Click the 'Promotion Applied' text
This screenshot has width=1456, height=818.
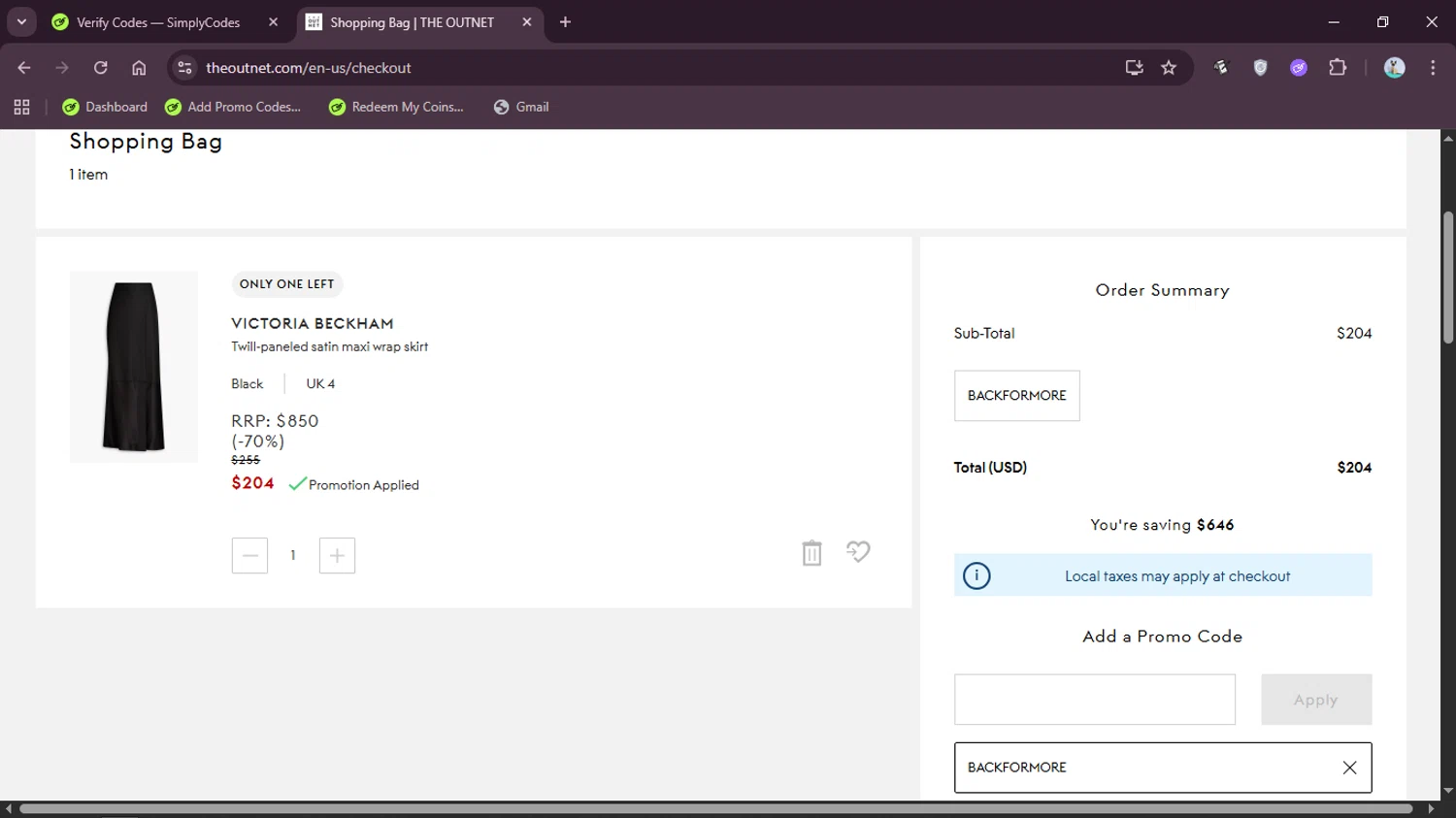(x=364, y=485)
